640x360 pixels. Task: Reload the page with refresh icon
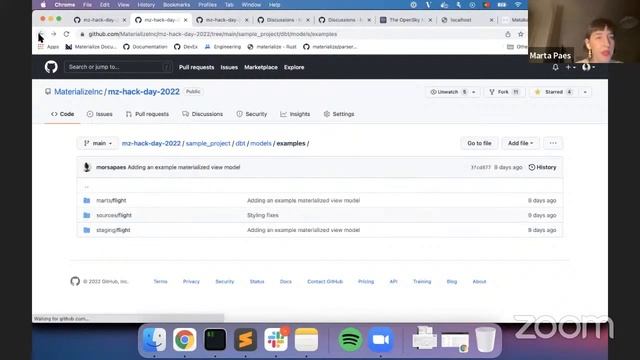66,34
